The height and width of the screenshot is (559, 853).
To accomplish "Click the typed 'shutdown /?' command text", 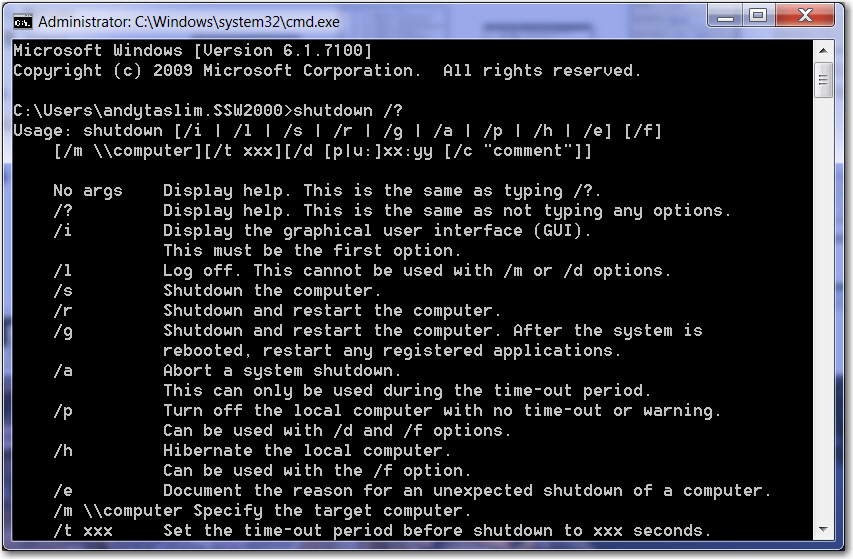I will point(347,110).
